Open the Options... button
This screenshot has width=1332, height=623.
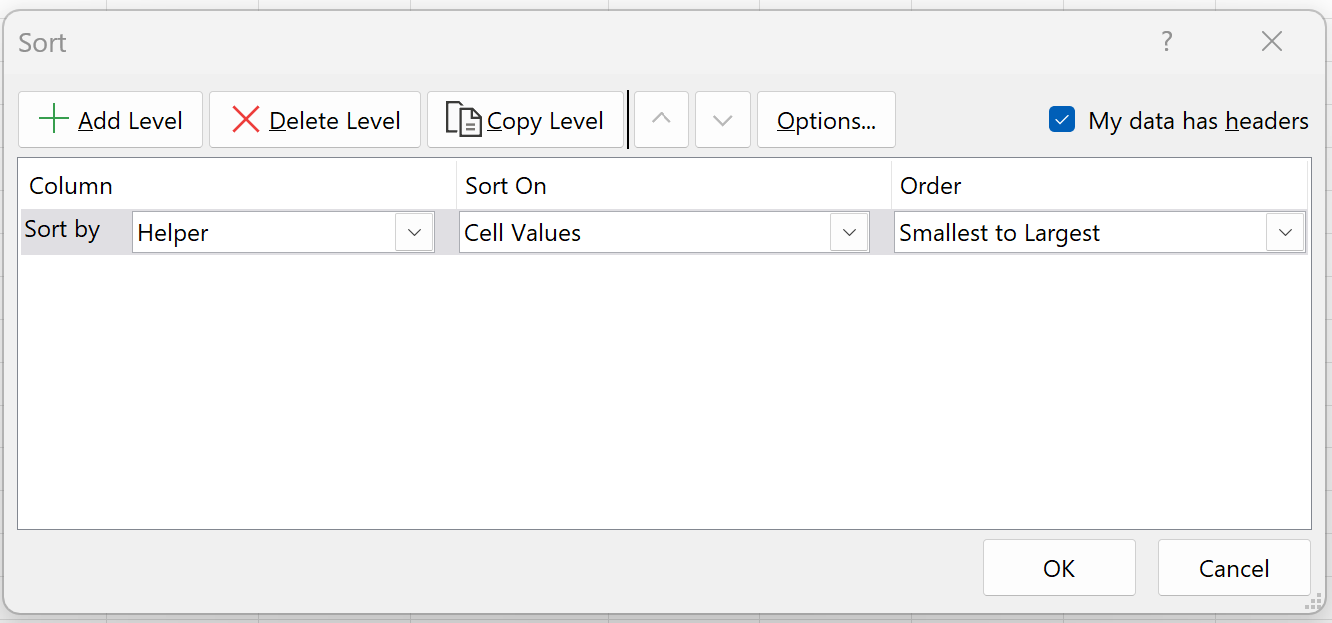coord(826,120)
